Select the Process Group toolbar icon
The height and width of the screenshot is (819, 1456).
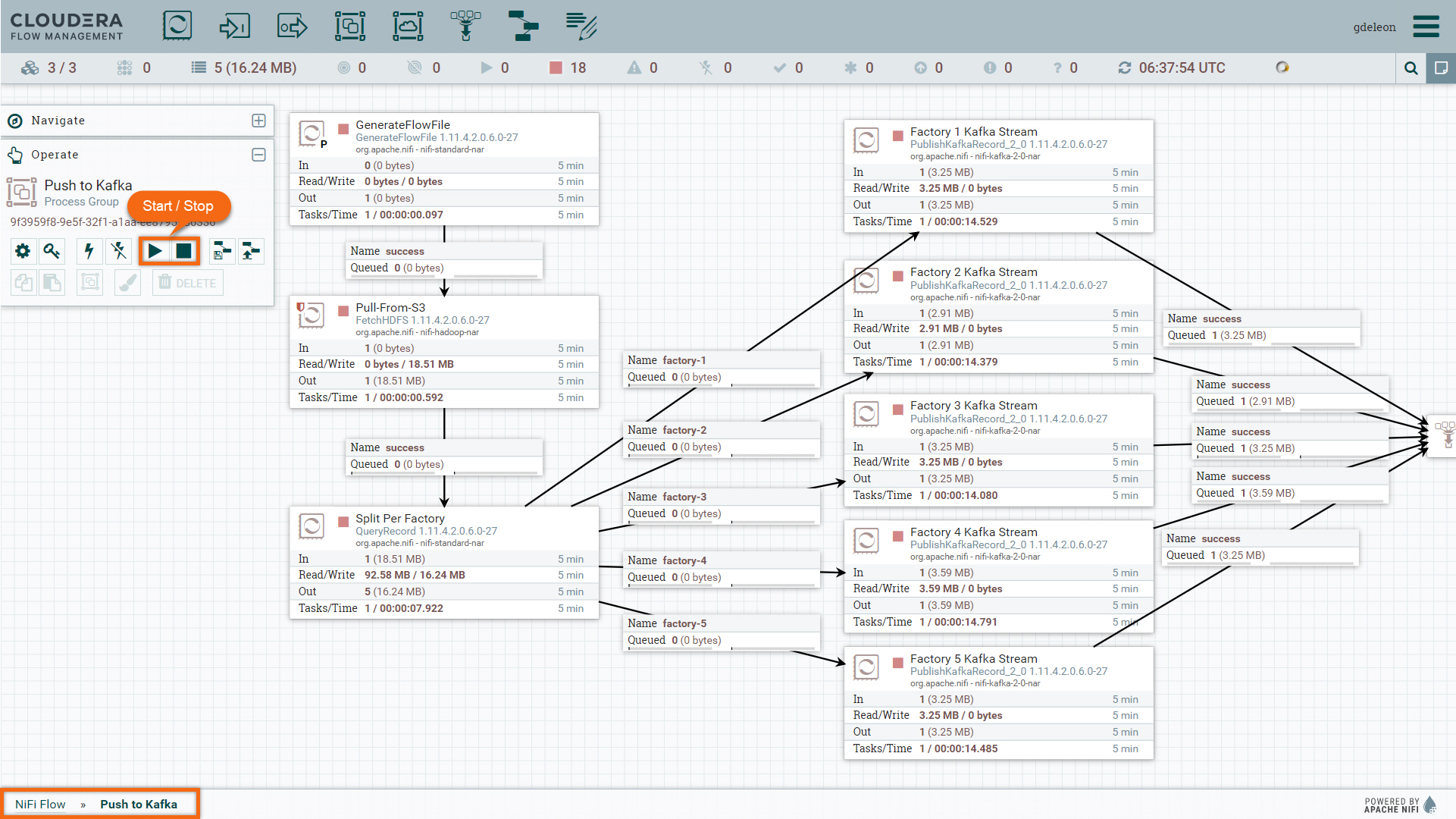(x=350, y=26)
